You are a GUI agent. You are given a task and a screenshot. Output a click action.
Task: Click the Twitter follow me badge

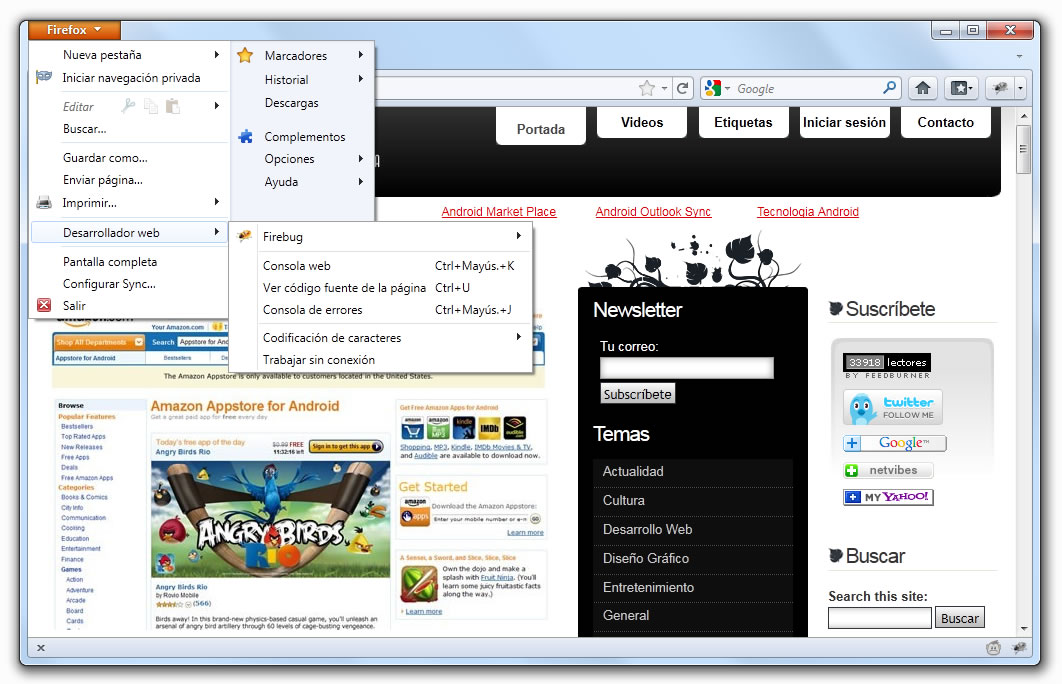pyautogui.click(x=893, y=408)
